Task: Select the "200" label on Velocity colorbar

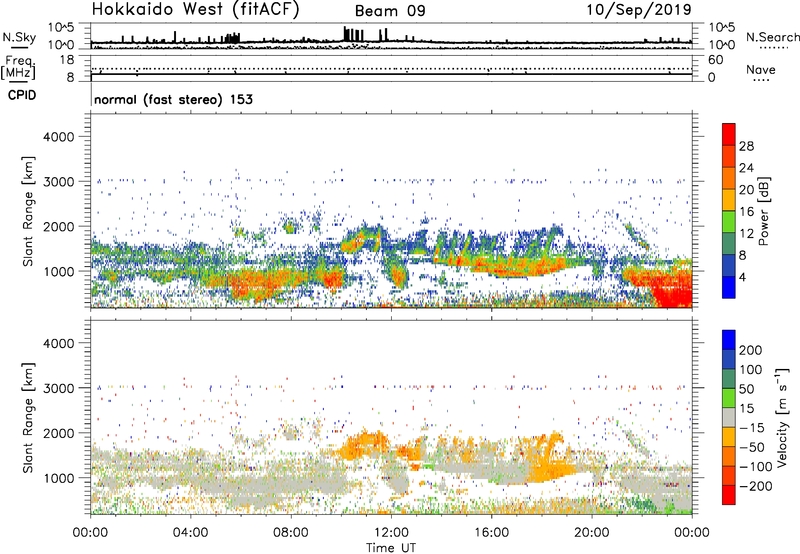Action: [x=751, y=350]
